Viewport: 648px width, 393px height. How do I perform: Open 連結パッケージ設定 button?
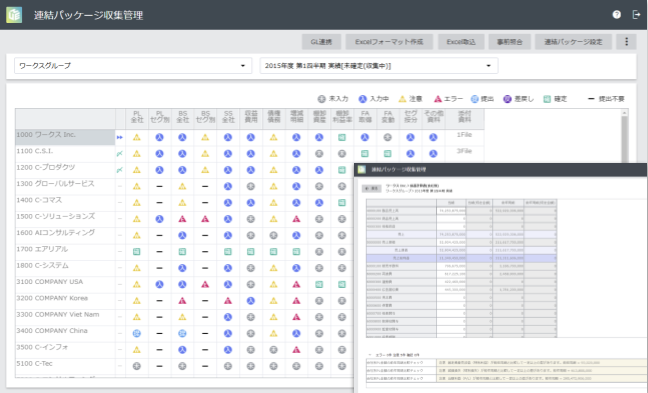[573, 42]
